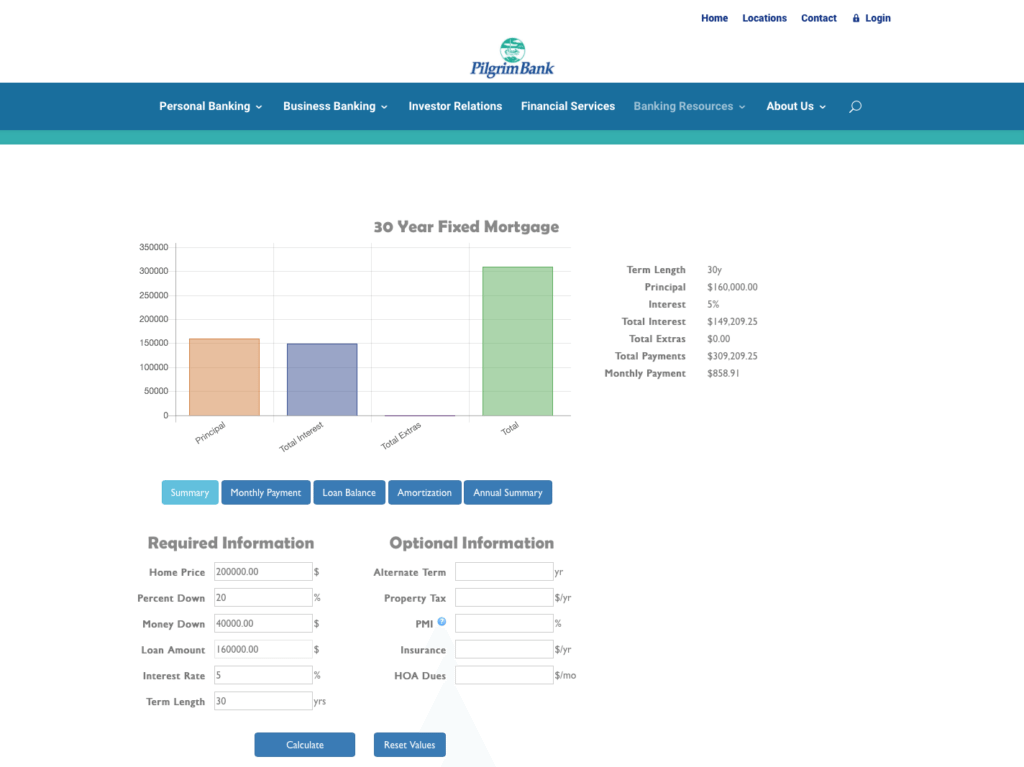Viewport: 1024px width, 767px height.
Task: Focus the Property Tax input field
Action: 503,598
